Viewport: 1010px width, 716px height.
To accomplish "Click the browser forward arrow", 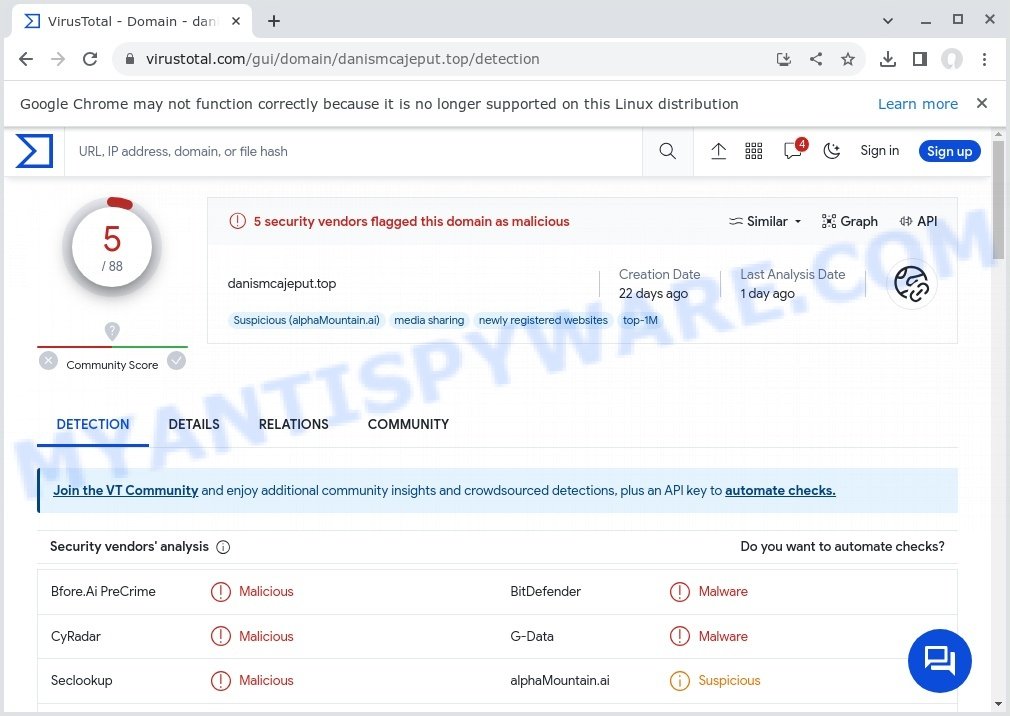I will pos(58,59).
